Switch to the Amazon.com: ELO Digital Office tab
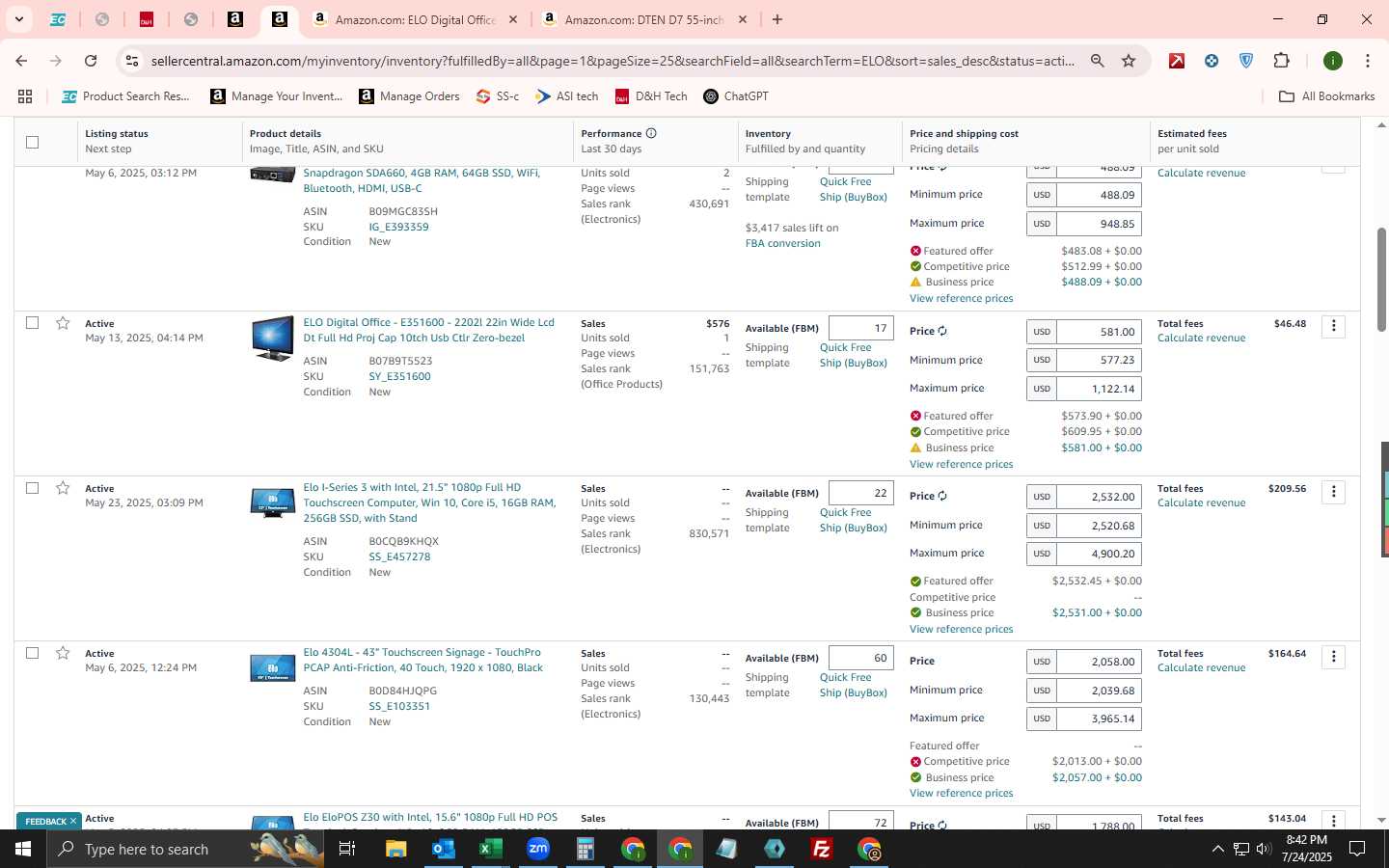The image size is (1389, 868). pyautogui.click(x=415, y=19)
